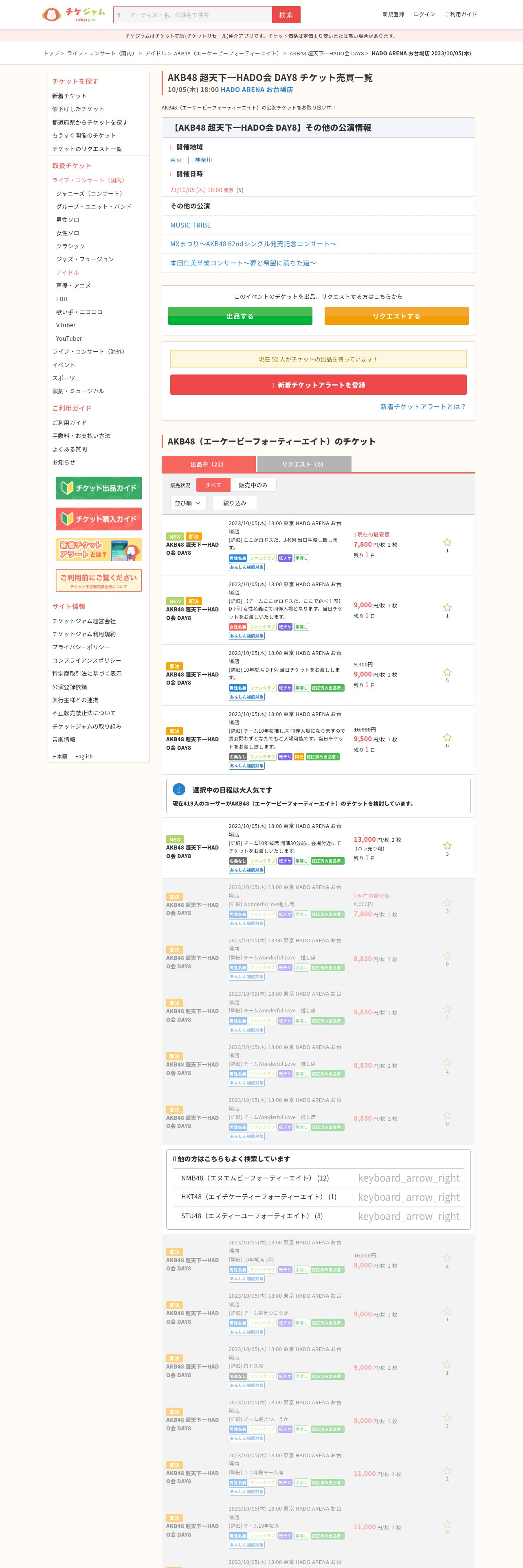The width and height of the screenshot is (523, 1568).
Task: Open 音楽情報 sidebar link
Action: point(63,740)
